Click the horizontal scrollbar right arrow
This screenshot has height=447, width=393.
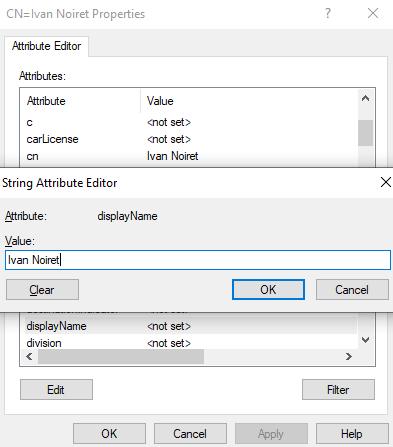349,357
